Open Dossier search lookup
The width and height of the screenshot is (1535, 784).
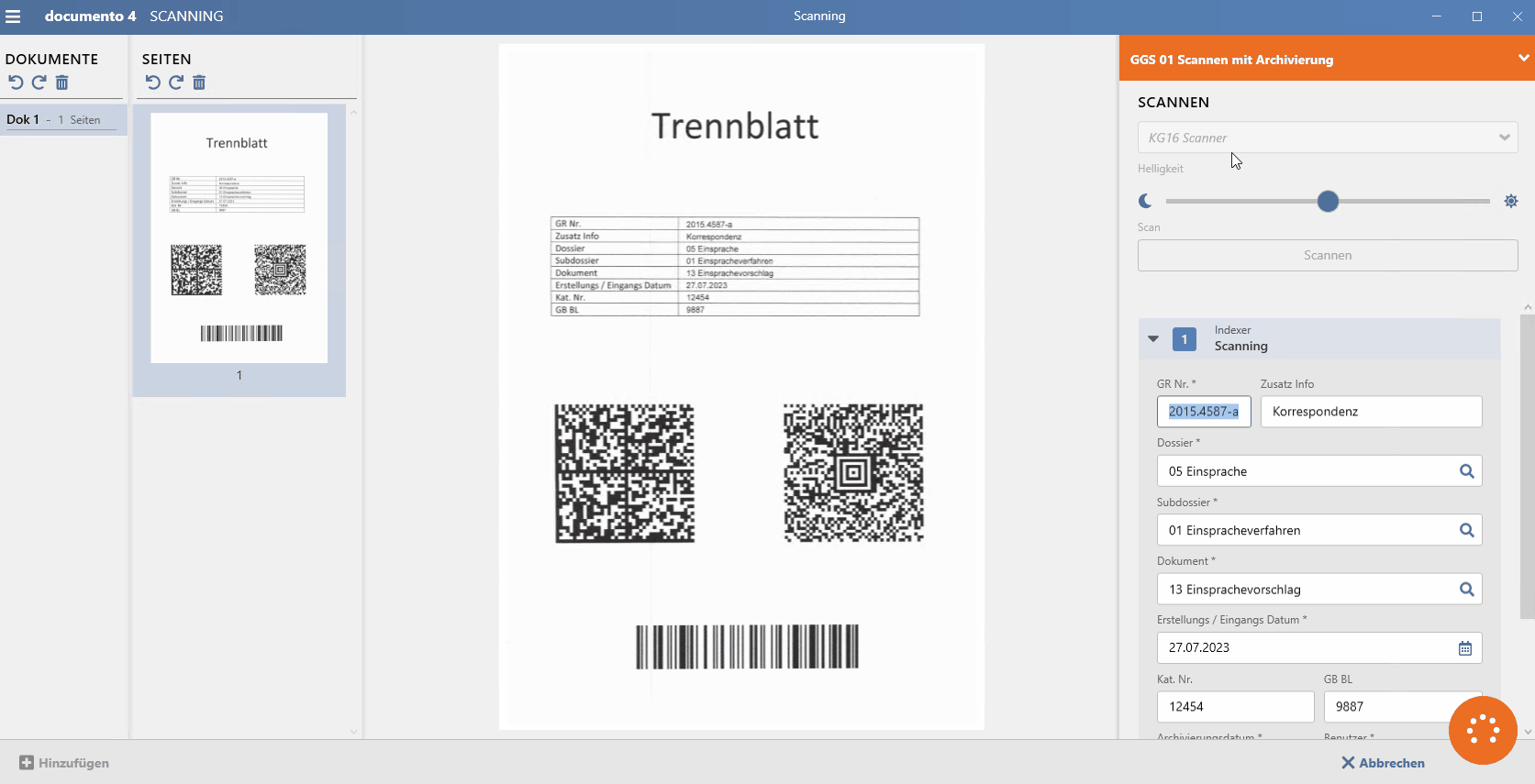1466,471
